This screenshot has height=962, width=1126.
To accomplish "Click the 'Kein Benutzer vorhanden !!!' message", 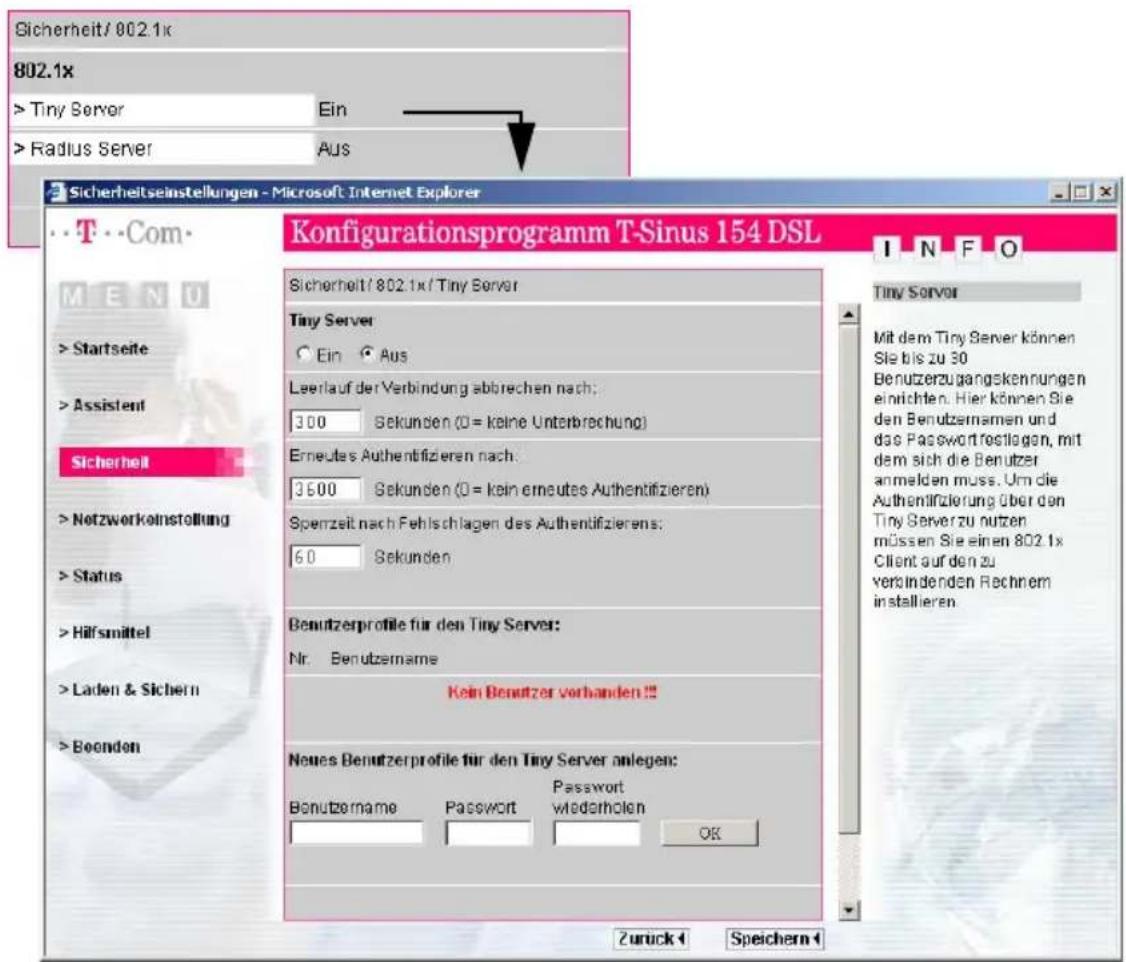I will pyautogui.click(x=552, y=693).
